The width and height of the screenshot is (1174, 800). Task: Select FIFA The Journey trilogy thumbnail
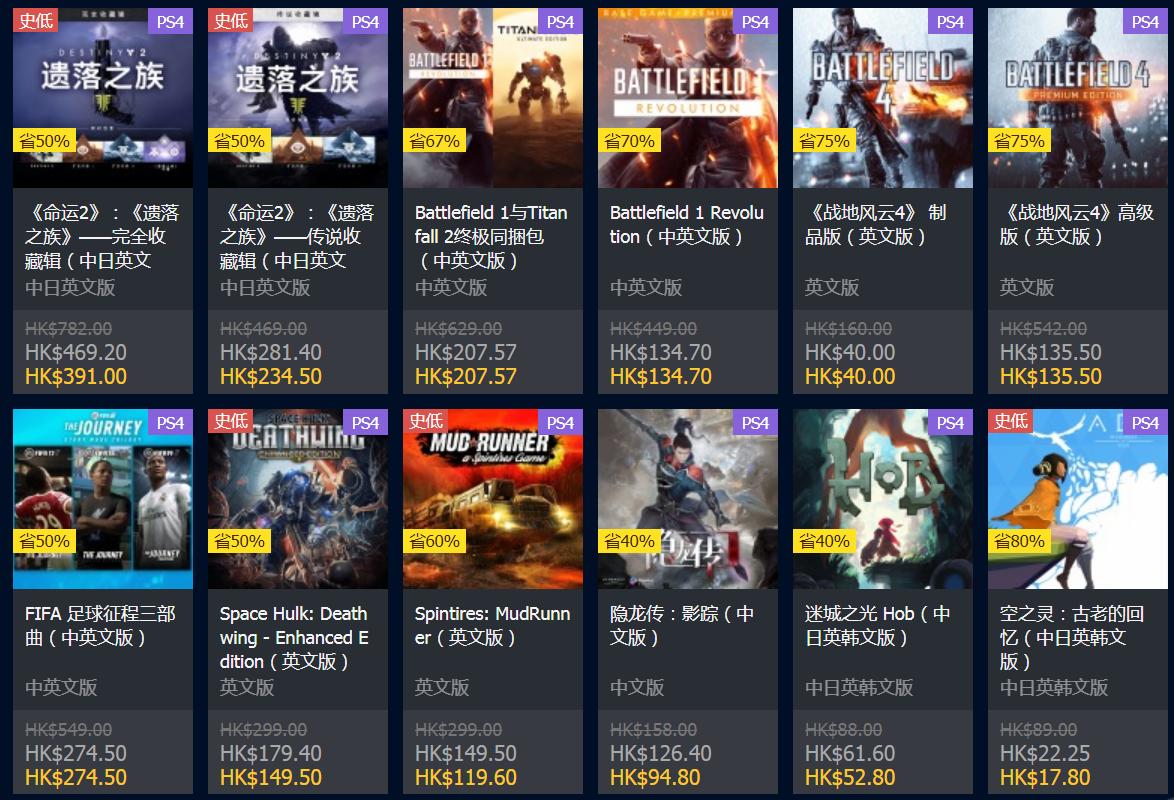click(x=103, y=499)
